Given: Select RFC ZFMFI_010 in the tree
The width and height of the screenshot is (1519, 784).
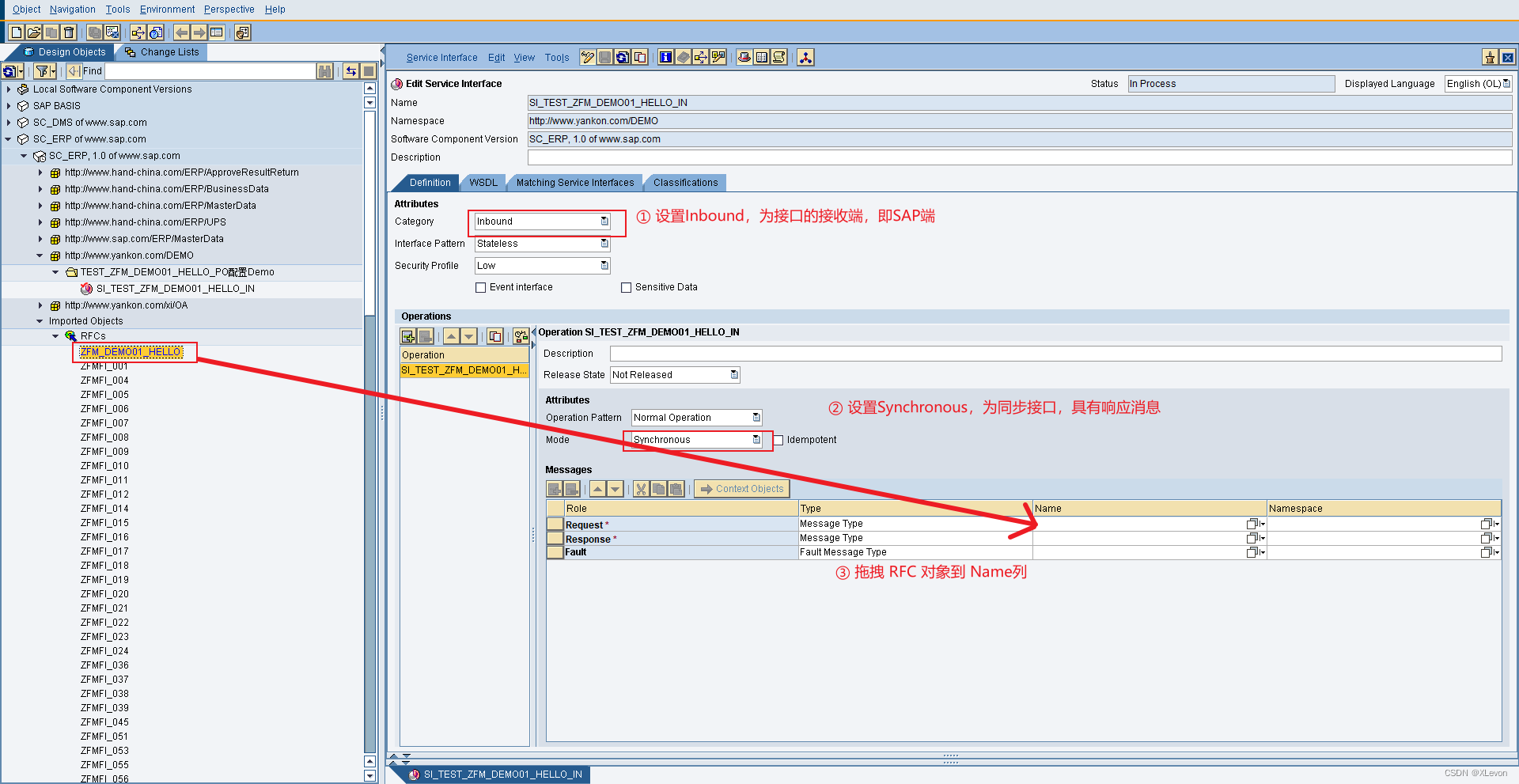Looking at the screenshot, I should pyautogui.click(x=104, y=465).
